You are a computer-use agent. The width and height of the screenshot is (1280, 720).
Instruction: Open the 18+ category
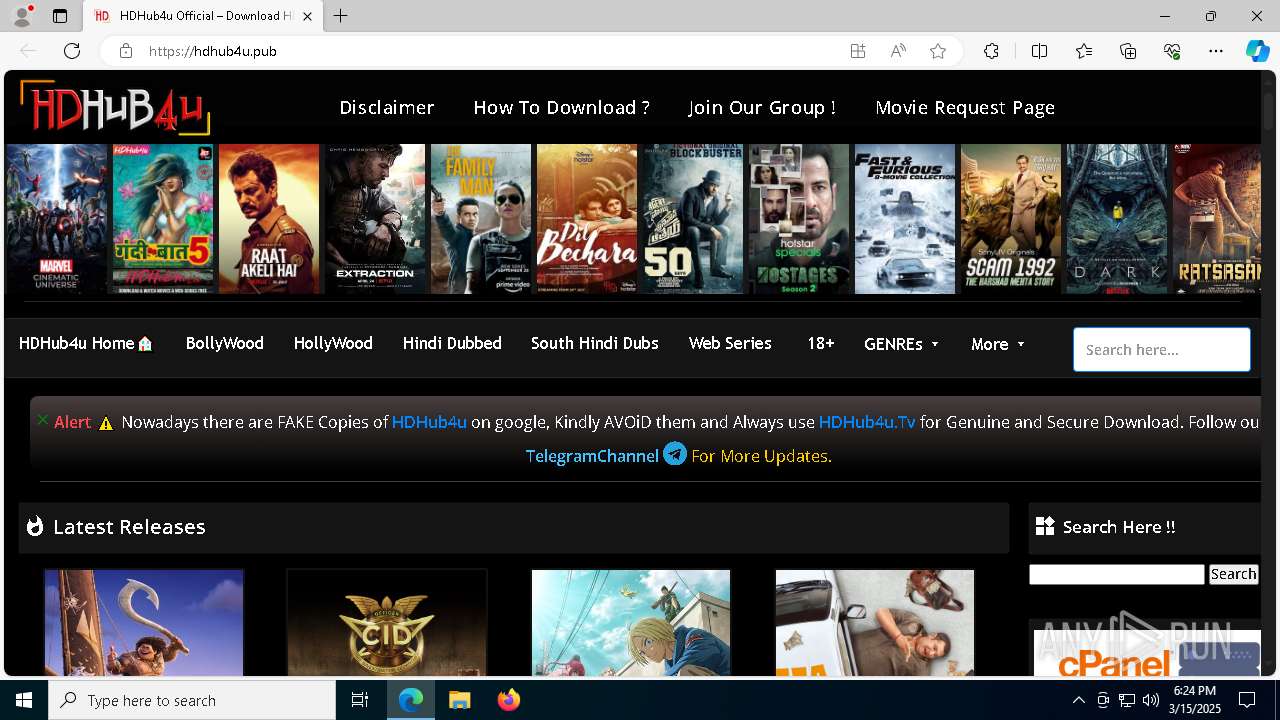pyautogui.click(x=821, y=343)
